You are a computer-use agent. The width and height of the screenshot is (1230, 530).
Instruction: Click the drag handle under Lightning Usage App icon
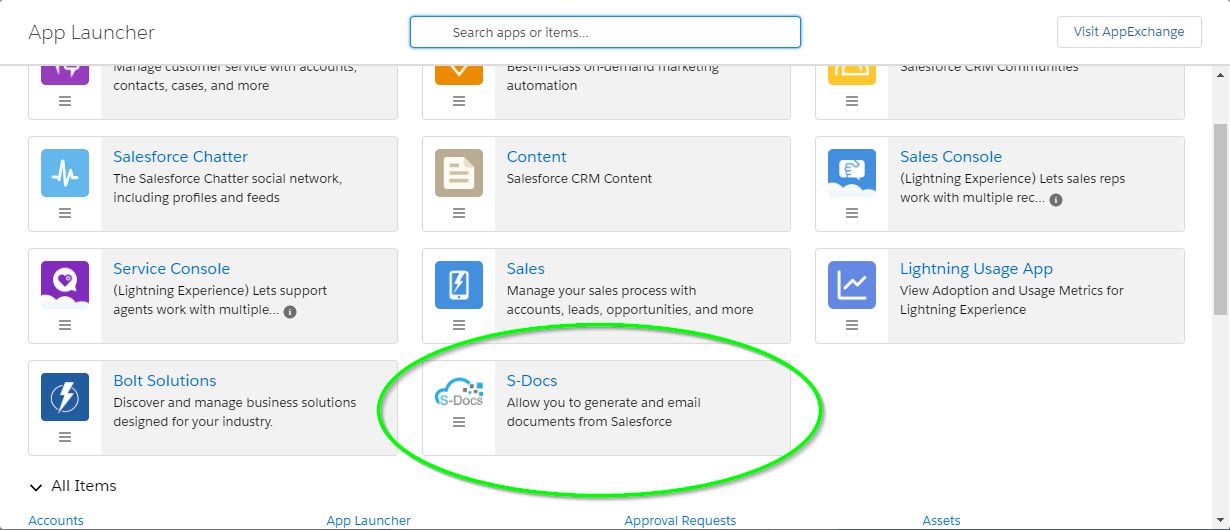852,325
